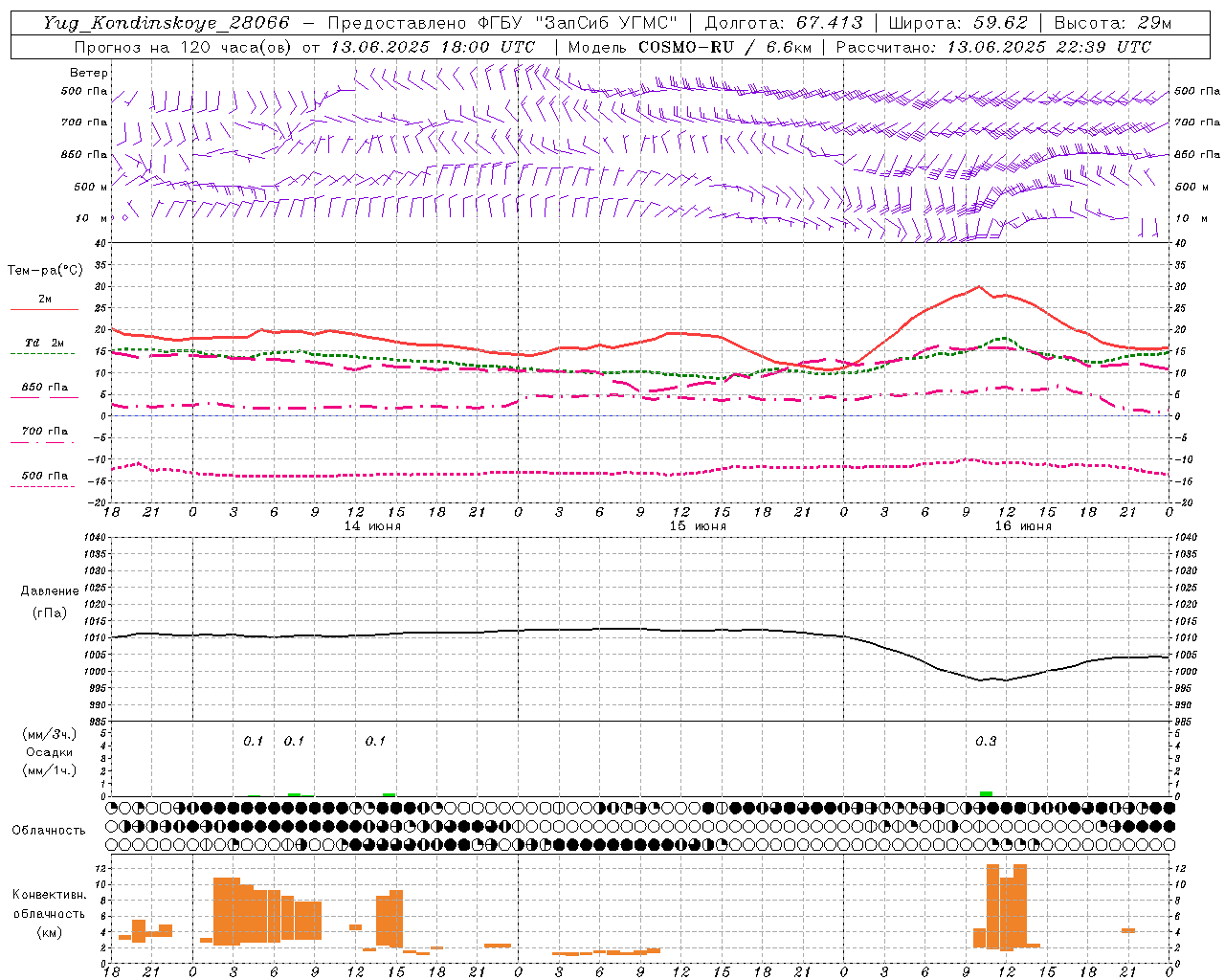Click '700 гПа' in the temperature legend
The height and width of the screenshot is (980, 1225).
point(45,431)
